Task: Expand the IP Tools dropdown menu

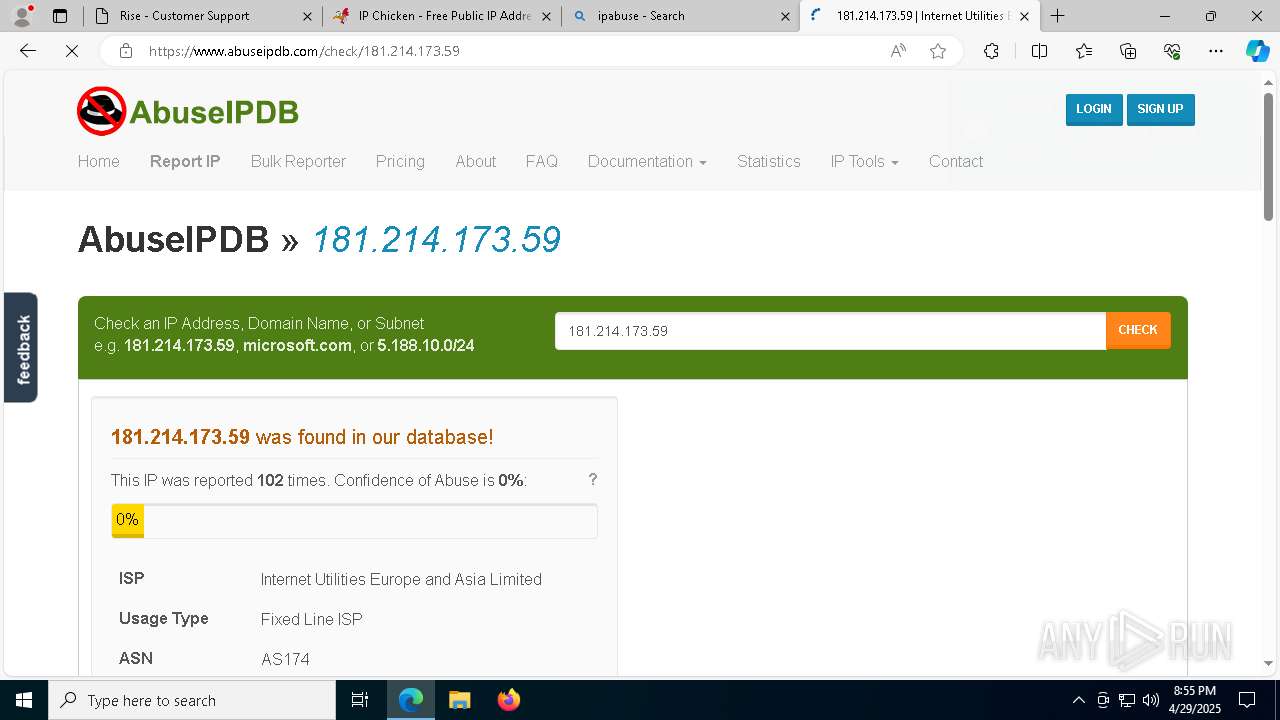Action: [864, 161]
